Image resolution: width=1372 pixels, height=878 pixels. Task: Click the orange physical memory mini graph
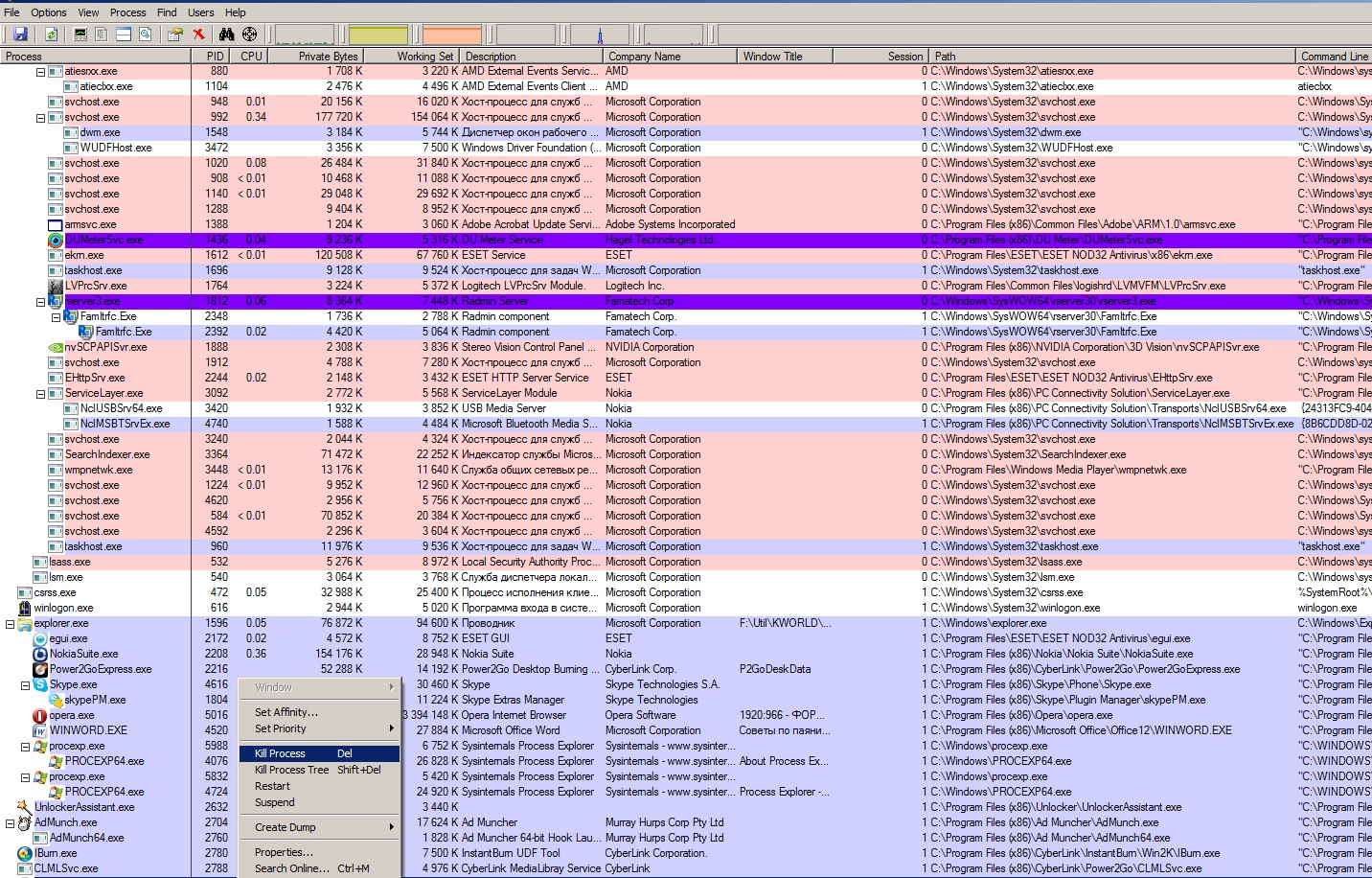pyautogui.click(x=452, y=35)
